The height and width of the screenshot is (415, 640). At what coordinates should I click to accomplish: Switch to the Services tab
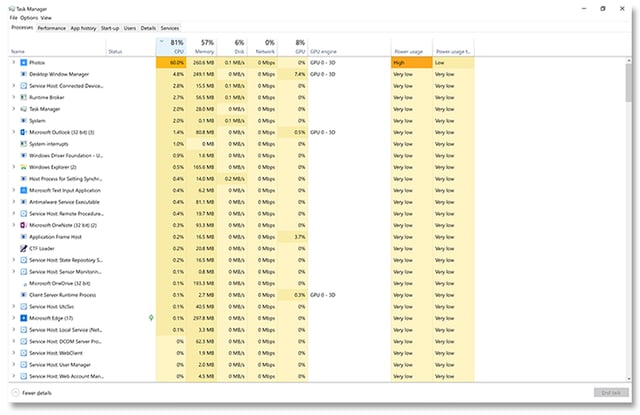tap(170, 28)
